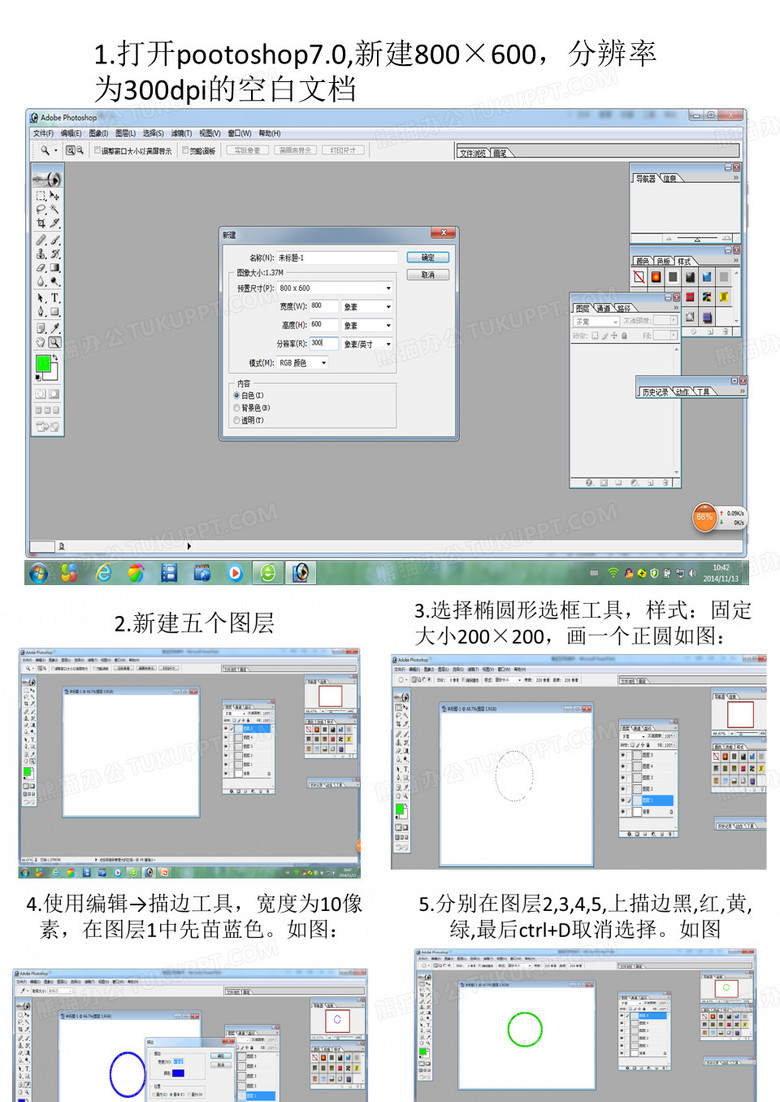
Task: Select the Blur tool in step 1 toolbox
Action: [41, 280]
